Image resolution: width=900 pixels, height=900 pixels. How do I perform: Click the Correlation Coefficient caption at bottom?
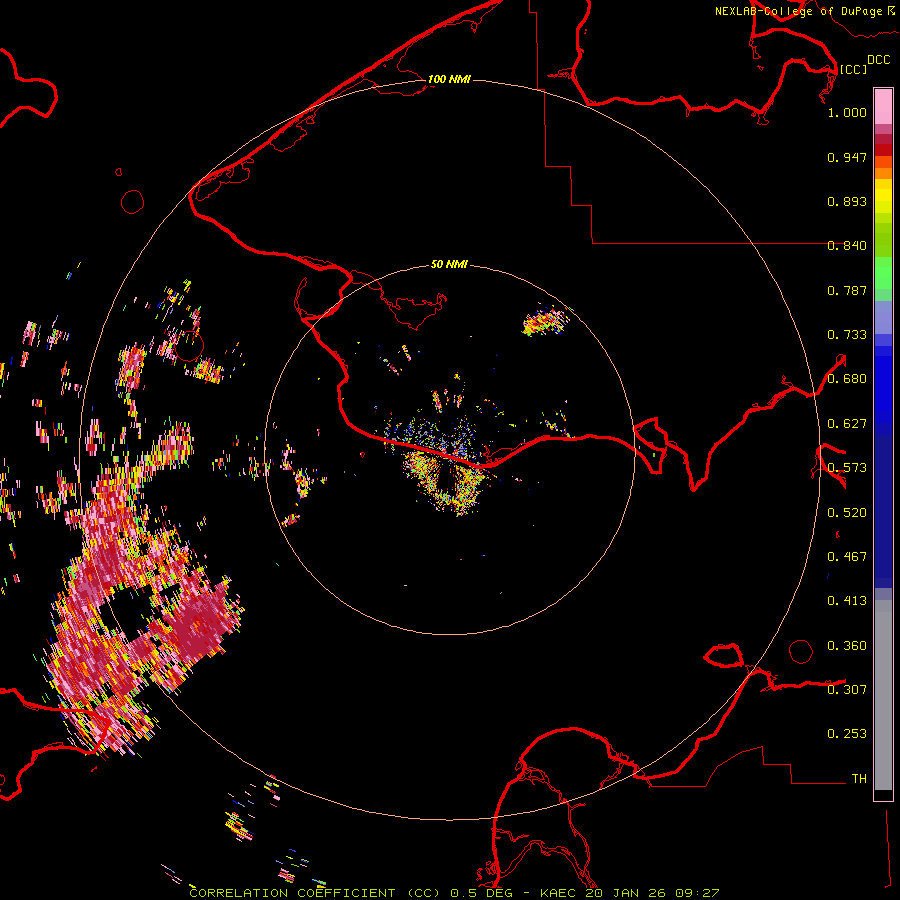[453, 893]
